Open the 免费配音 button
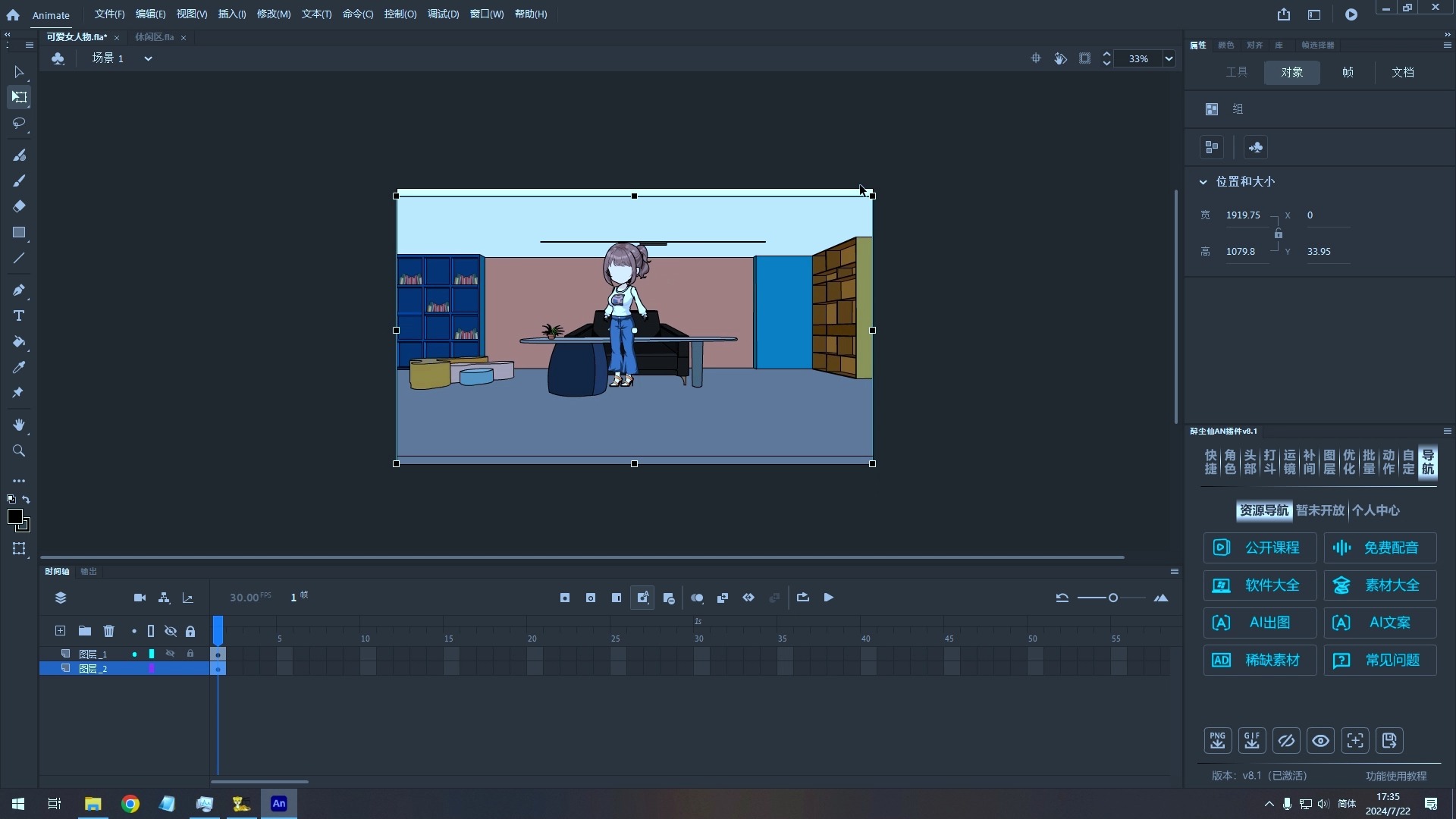Viewport: 1456px width, 819px height. tap(1380, 548)
